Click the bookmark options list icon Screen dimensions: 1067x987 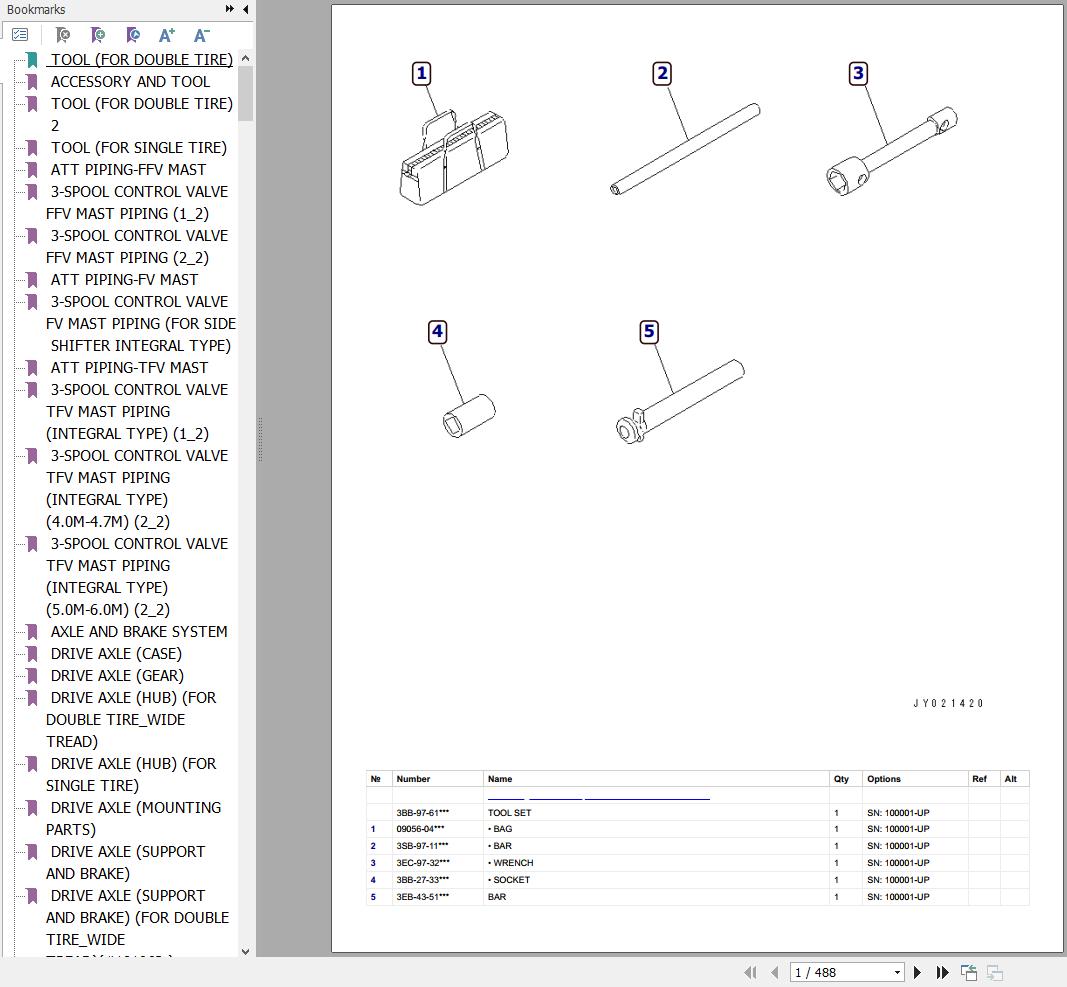click(x=20, y=35)
